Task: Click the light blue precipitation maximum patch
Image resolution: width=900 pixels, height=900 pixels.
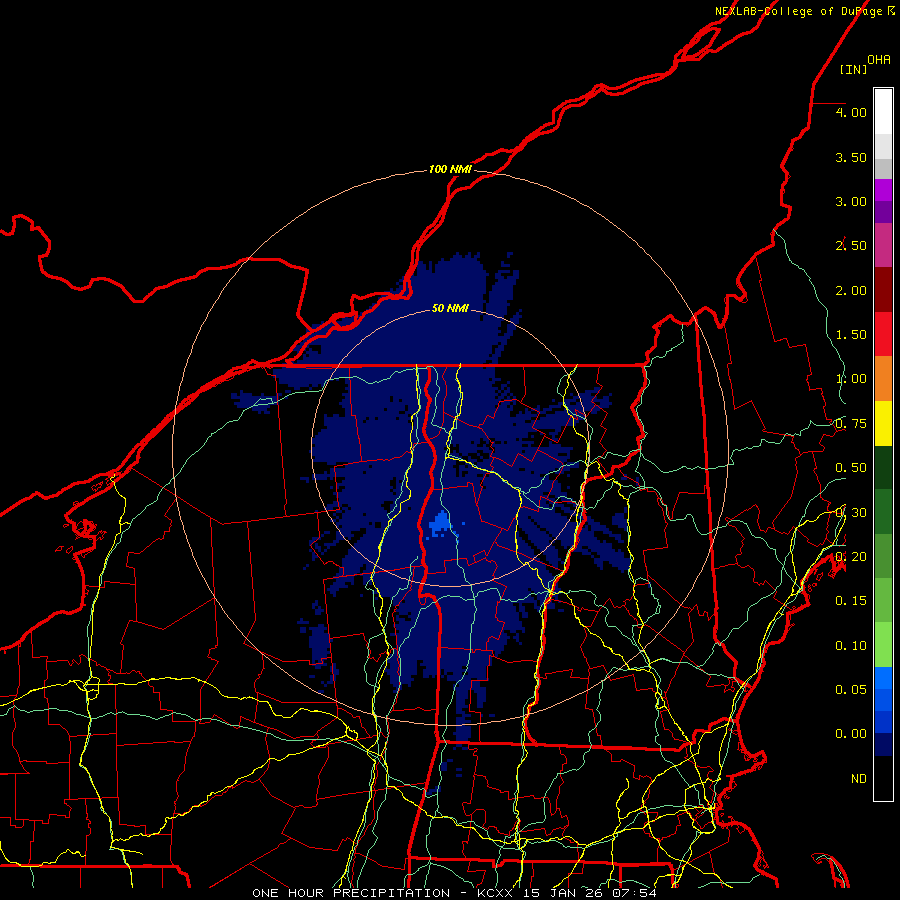Action: [x=440, y=523]
